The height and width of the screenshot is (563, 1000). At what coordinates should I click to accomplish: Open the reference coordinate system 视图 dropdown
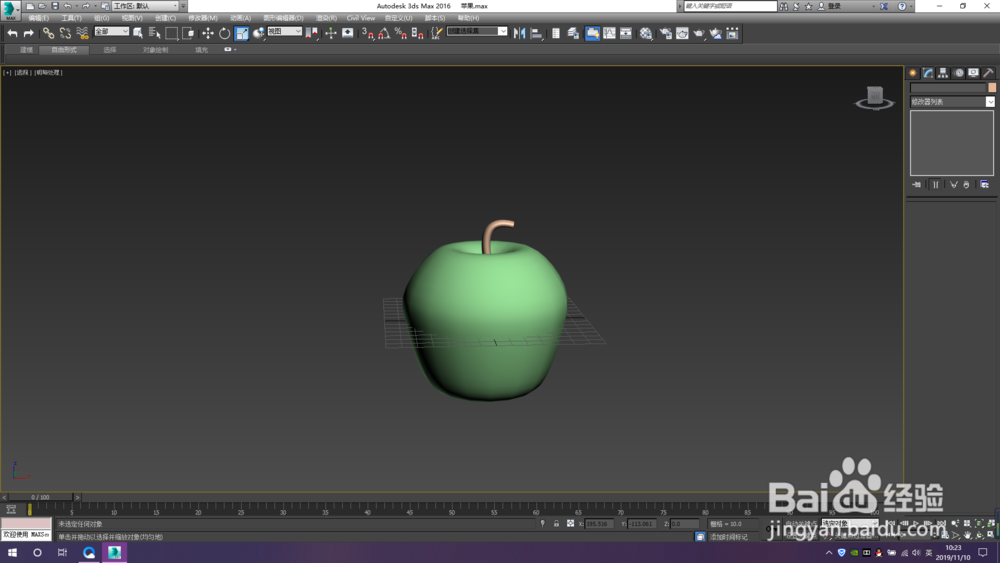[x=284, y=31]
